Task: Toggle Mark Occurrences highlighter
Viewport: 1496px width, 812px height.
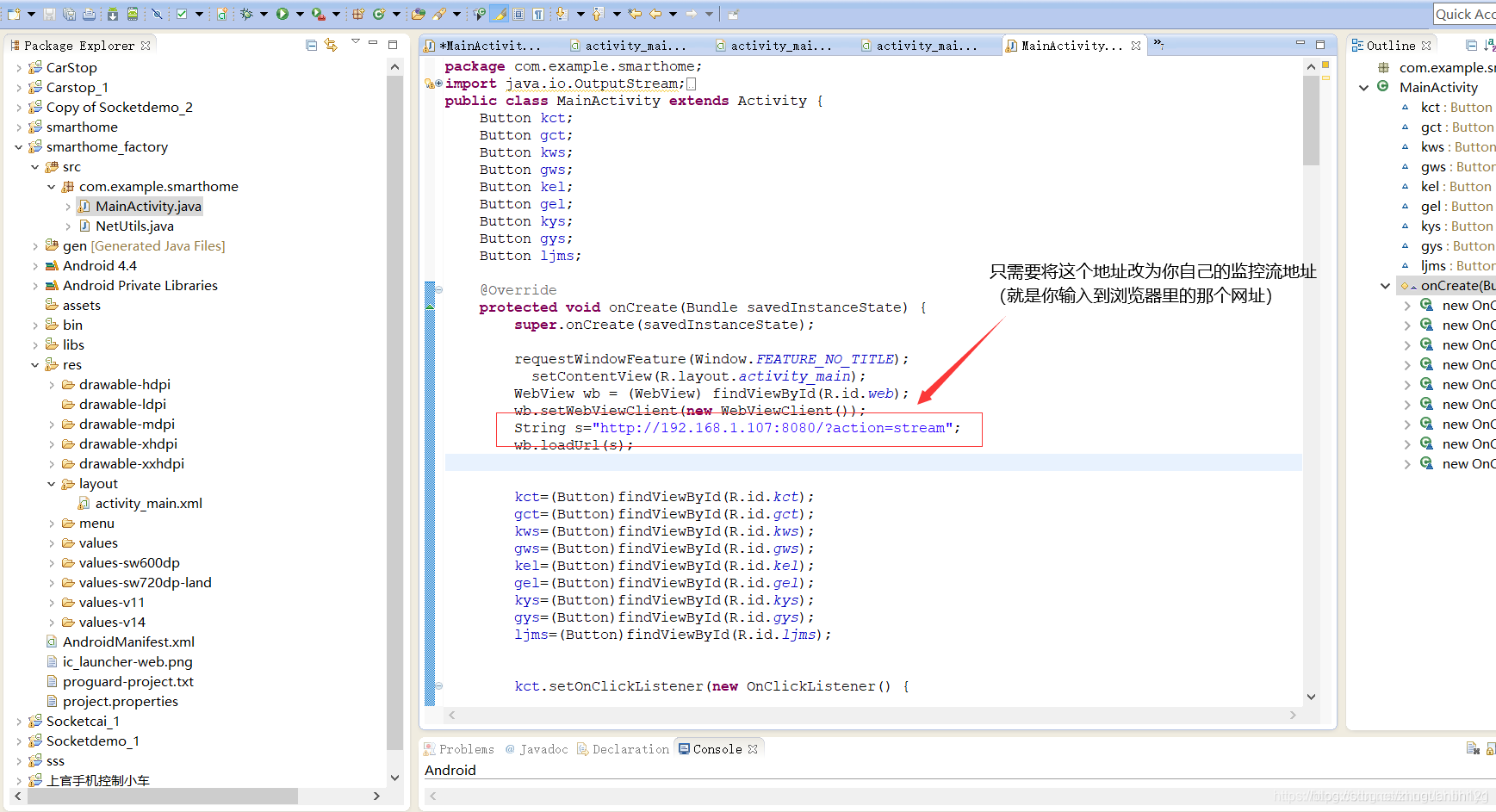Action: point(498,14)
